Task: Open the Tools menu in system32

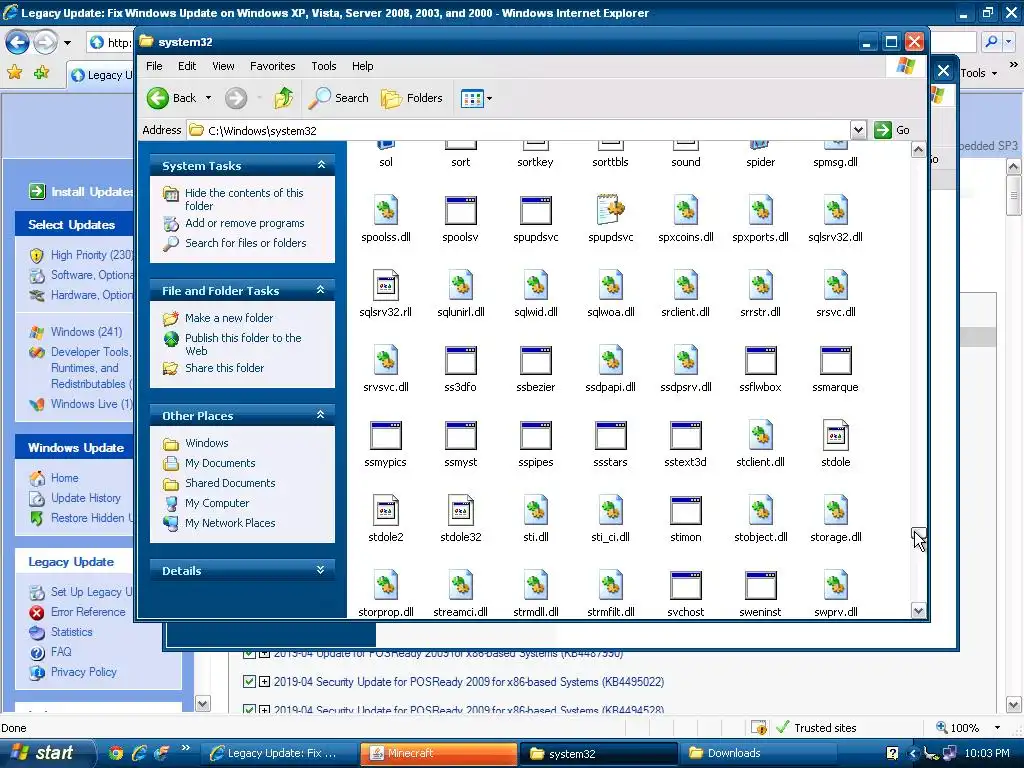Action: 323,66
